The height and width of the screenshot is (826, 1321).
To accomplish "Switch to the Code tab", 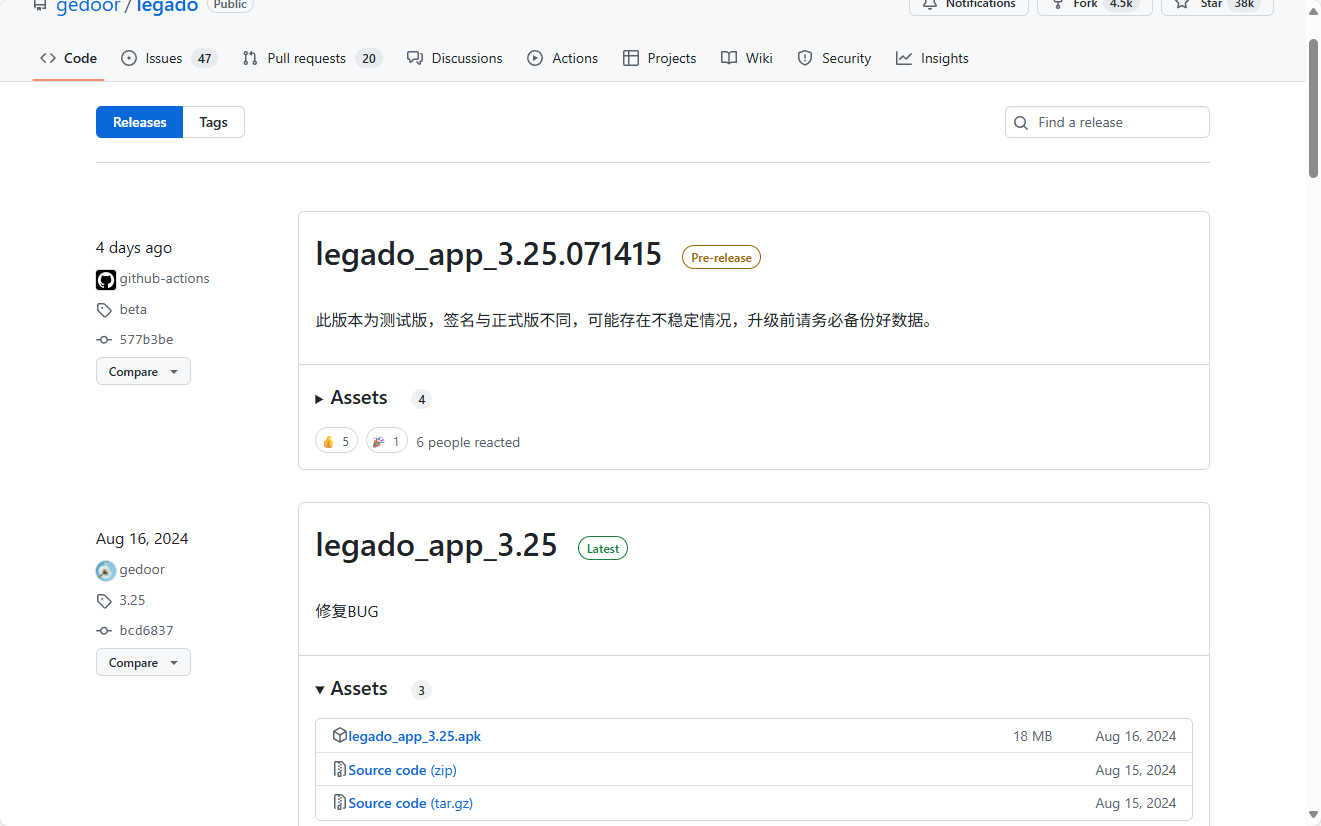I will tap(67, 58).
